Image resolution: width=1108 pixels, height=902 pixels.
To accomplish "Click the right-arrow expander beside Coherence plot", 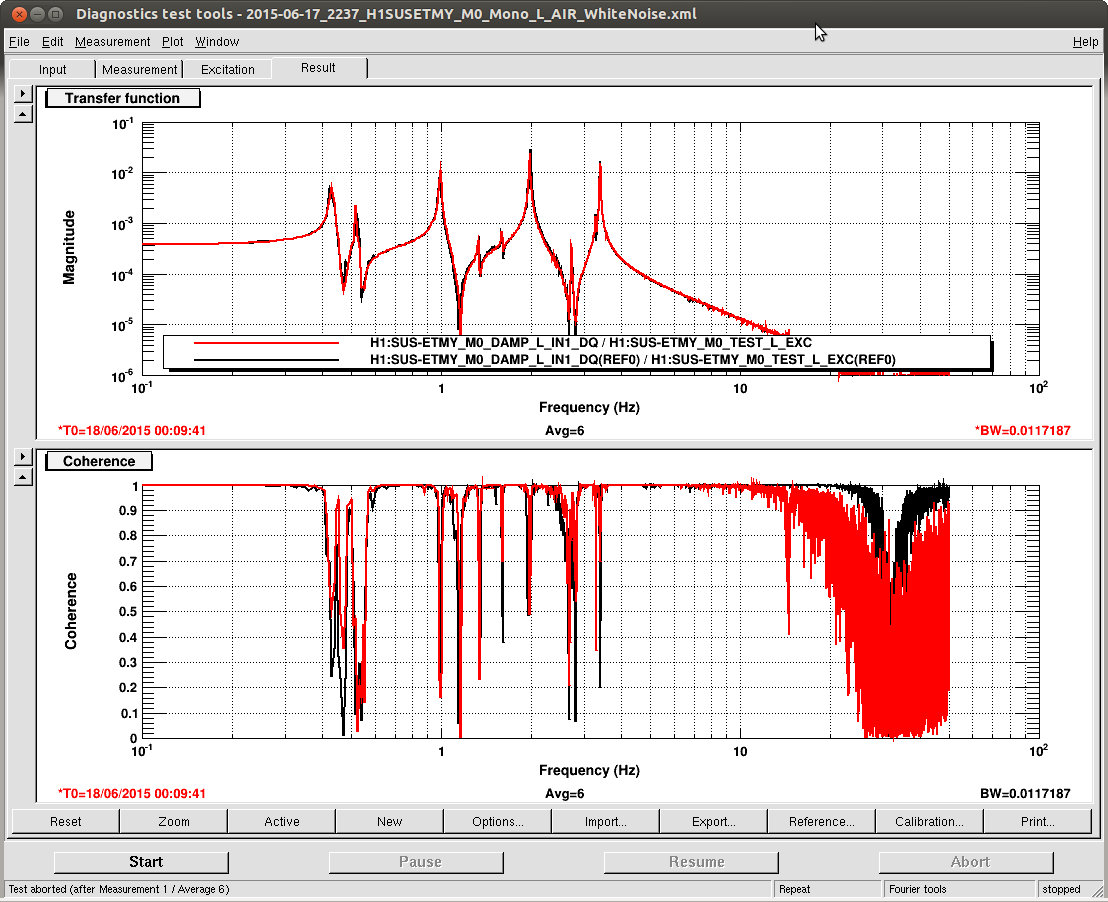I will pos(23,457).
